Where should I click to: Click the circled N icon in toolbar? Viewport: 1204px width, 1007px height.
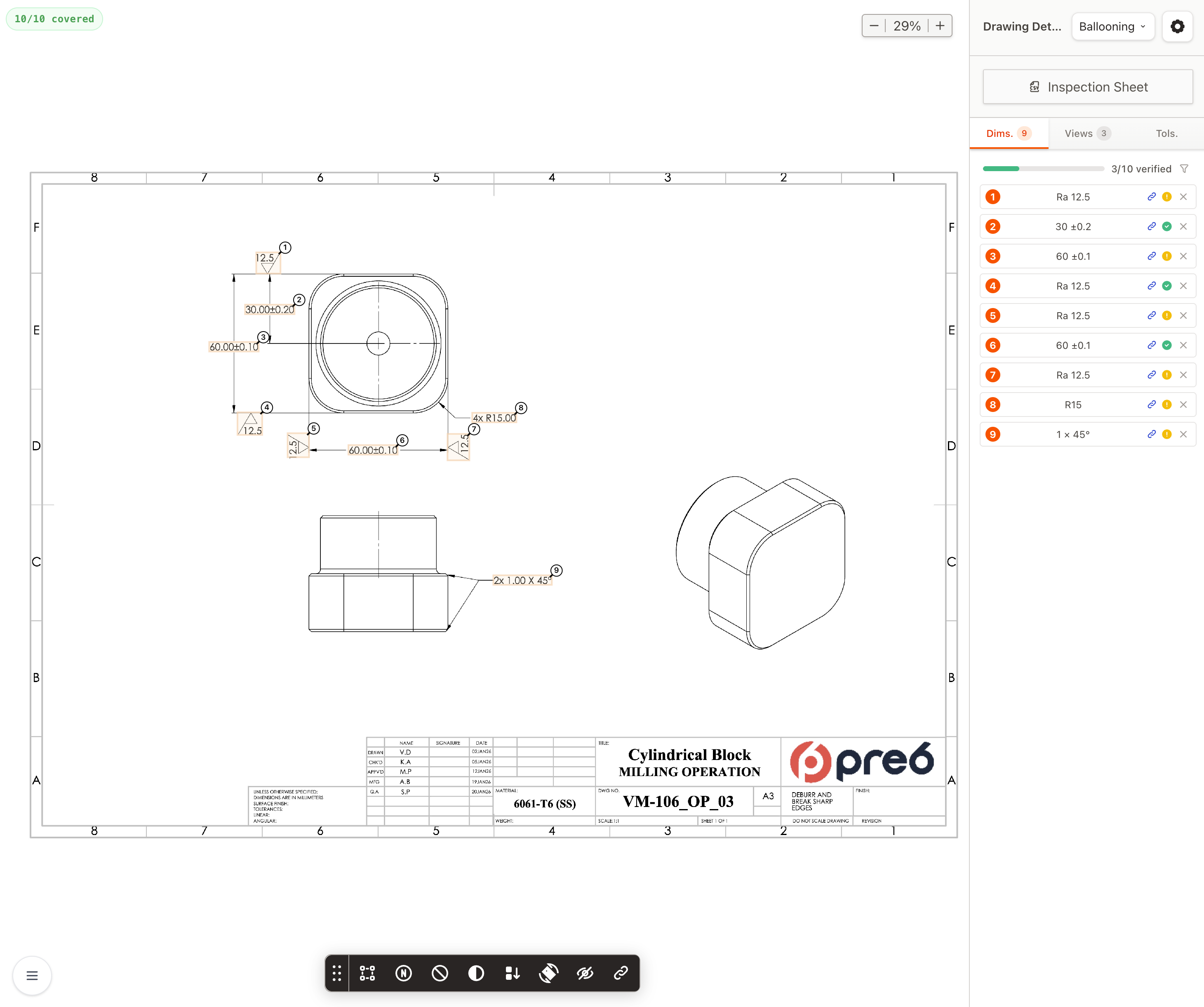404,973
